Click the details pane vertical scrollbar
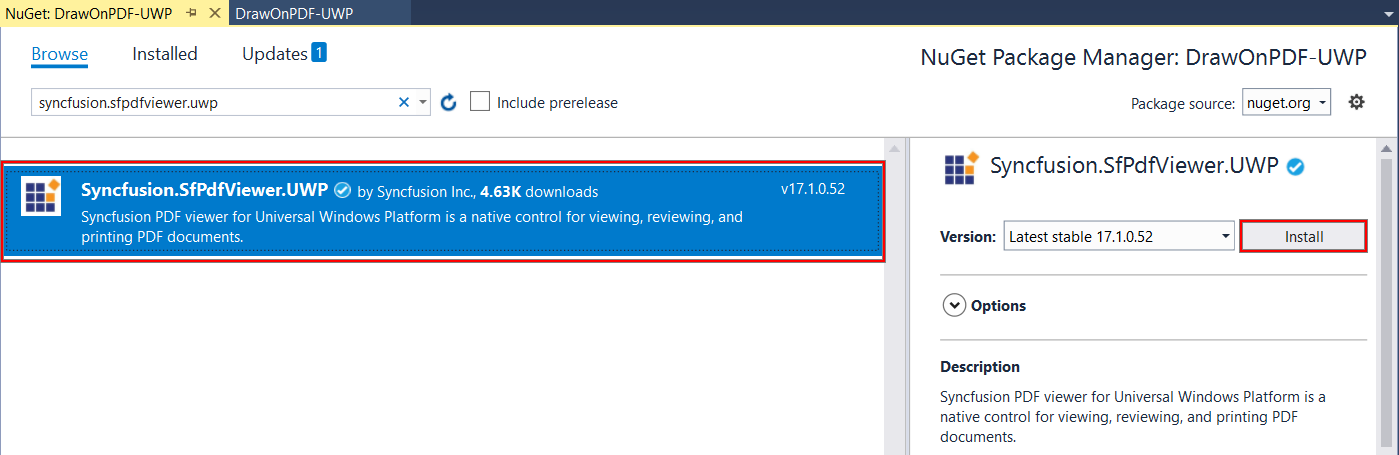The image size is (1399, 455). pos(1386,300)
